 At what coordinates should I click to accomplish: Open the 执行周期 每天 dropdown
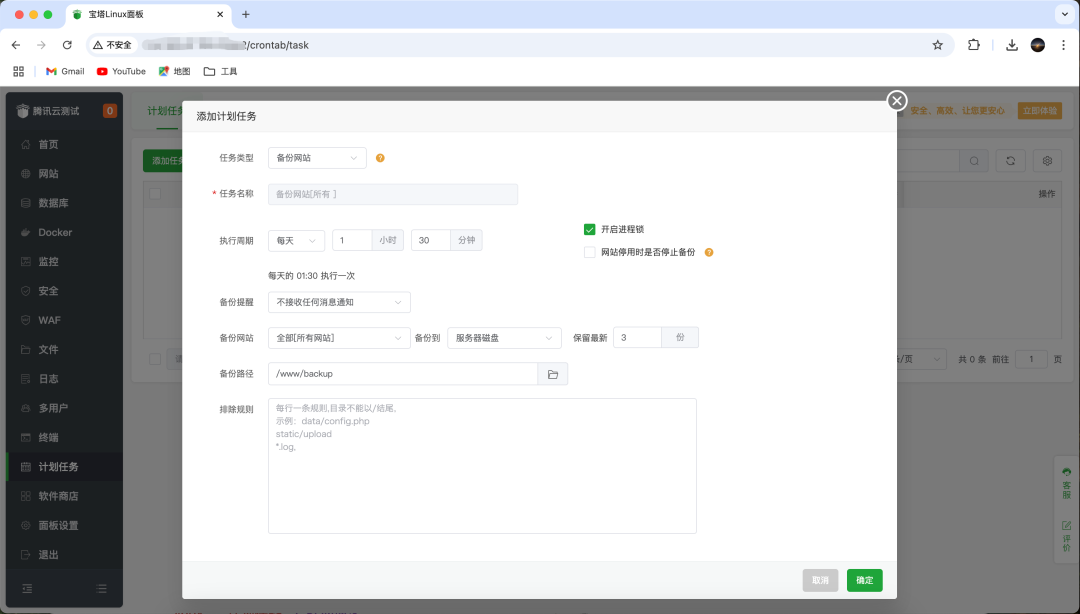(x=296, y=241)
